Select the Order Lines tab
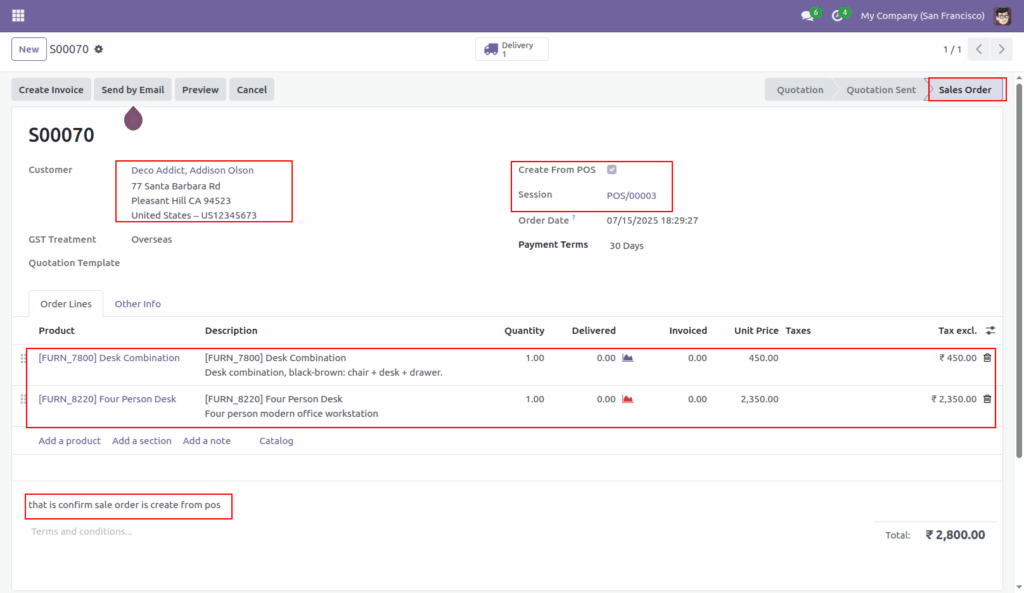 [65, 304]
